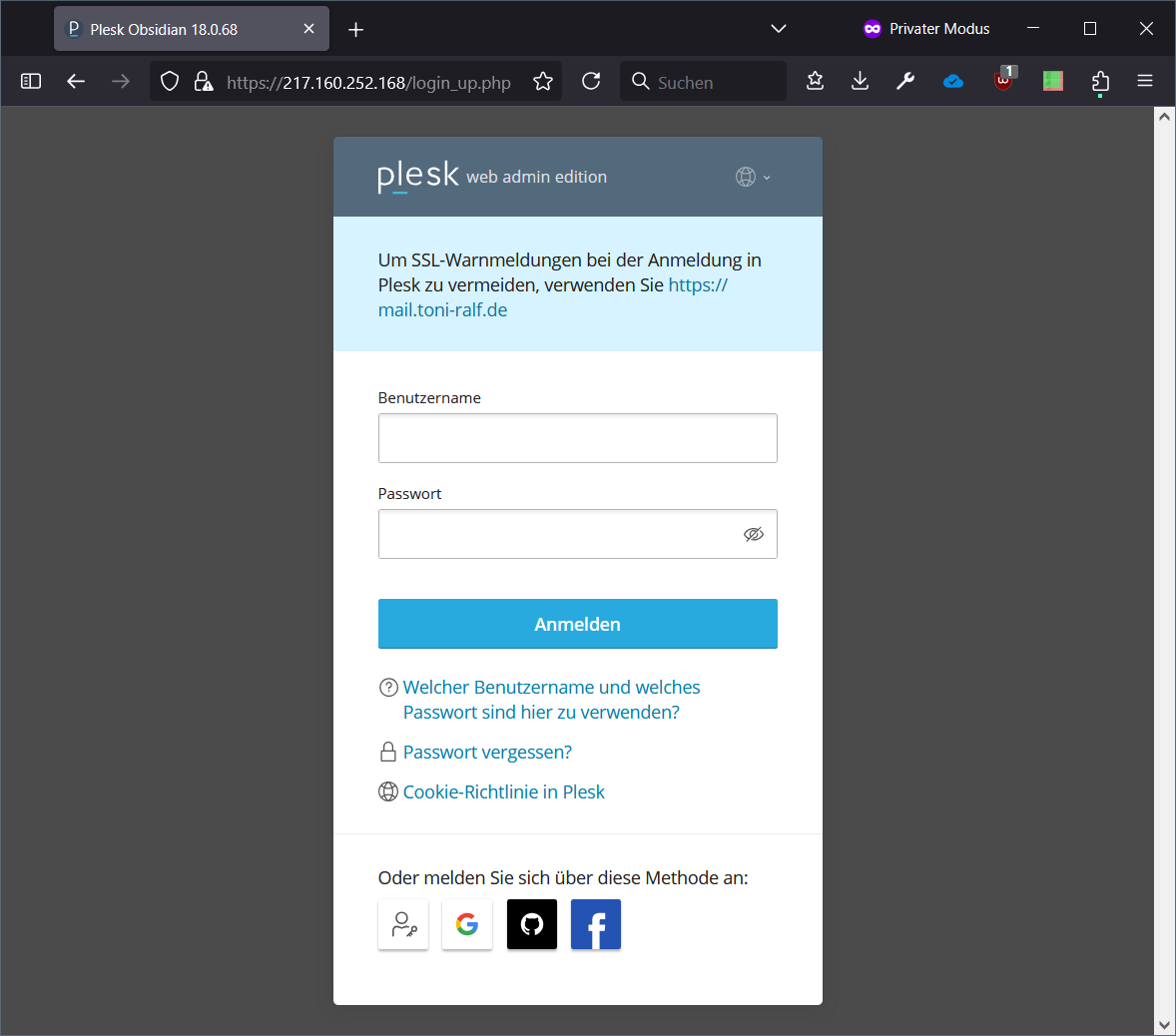Open the bookmarks star-tray icon
Image resolution: width=1176 pixels, height=1036 pixels.
tap(816, 81)
